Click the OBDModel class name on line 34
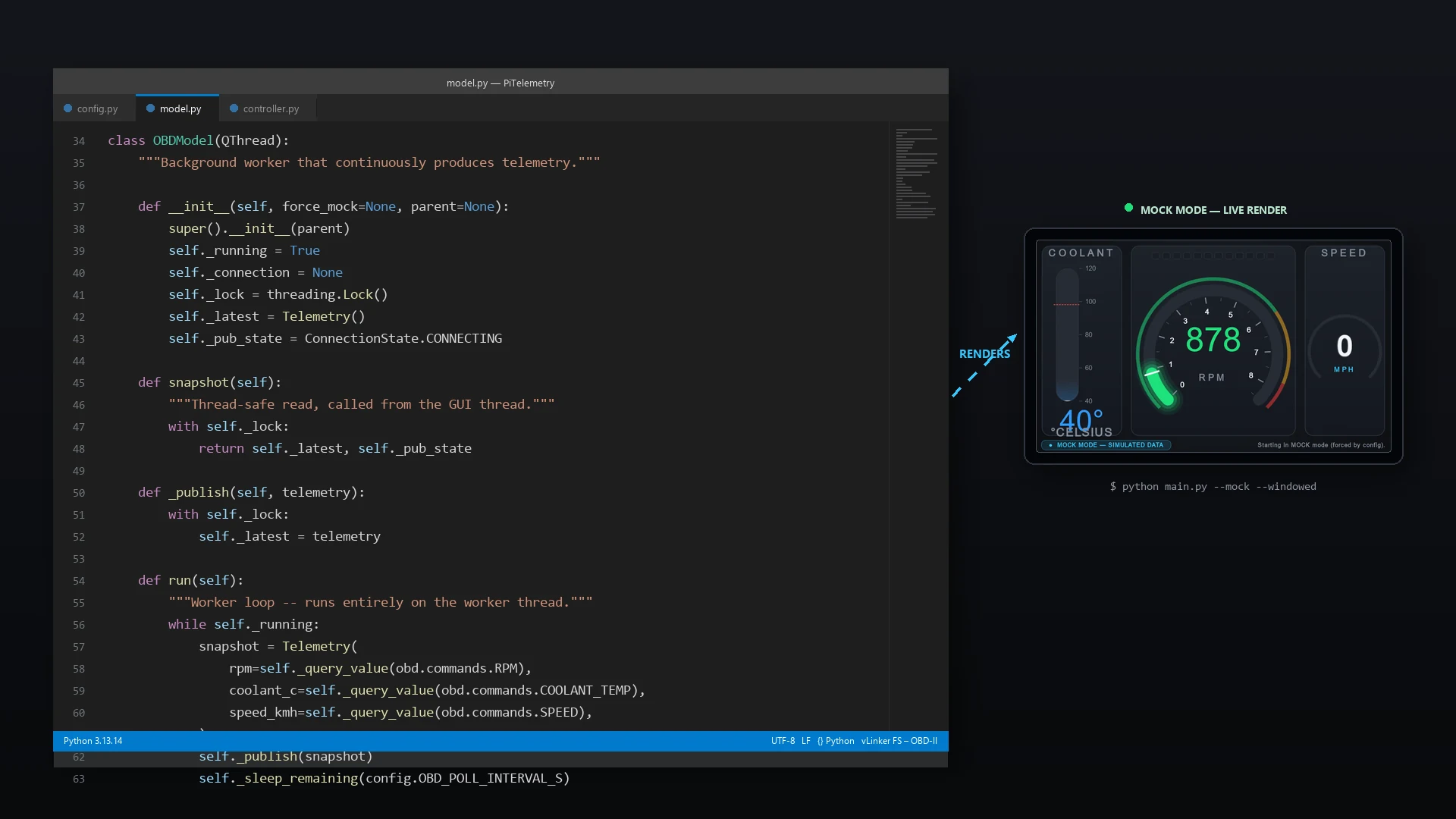This screenshot has height=819, width=1456. coord(184,140)
